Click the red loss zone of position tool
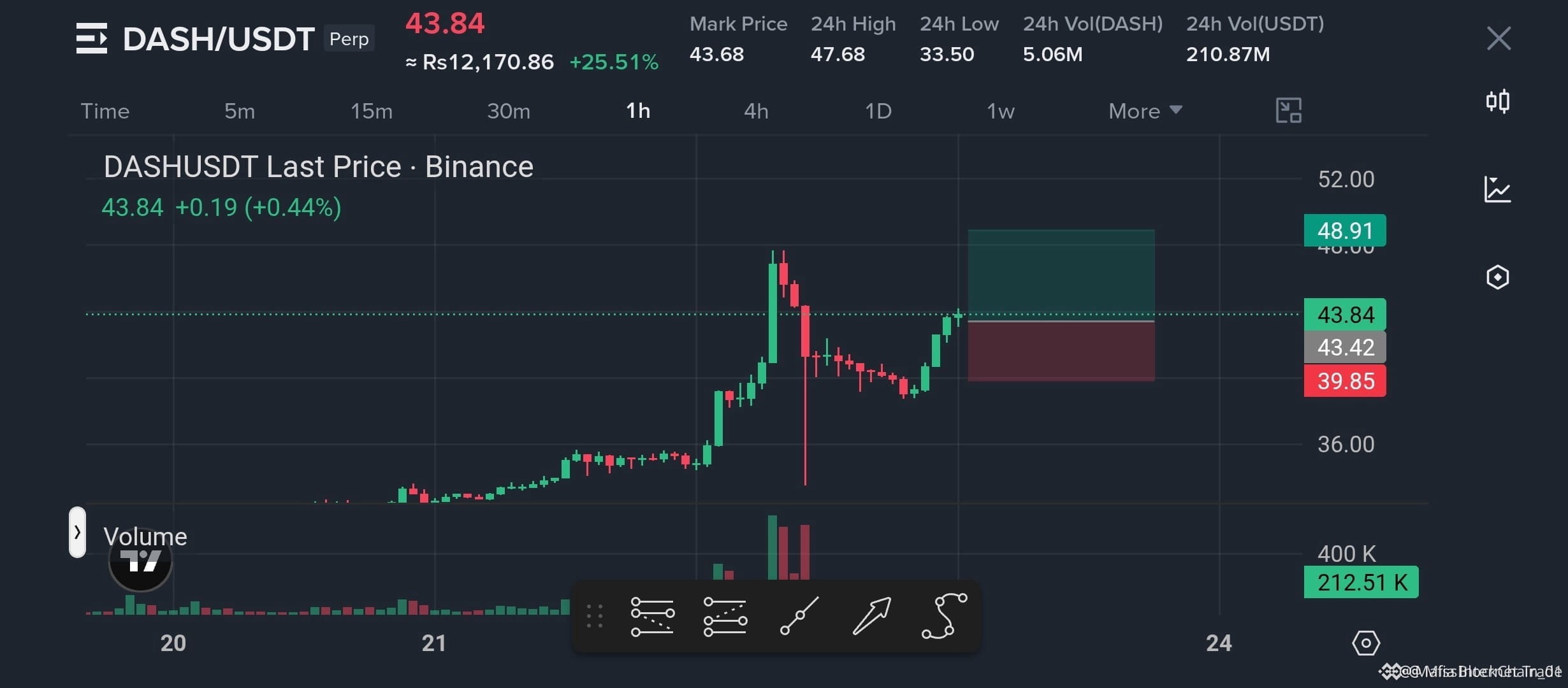This screenshot has height=688, width=1568. click(x=1061, y=352)
